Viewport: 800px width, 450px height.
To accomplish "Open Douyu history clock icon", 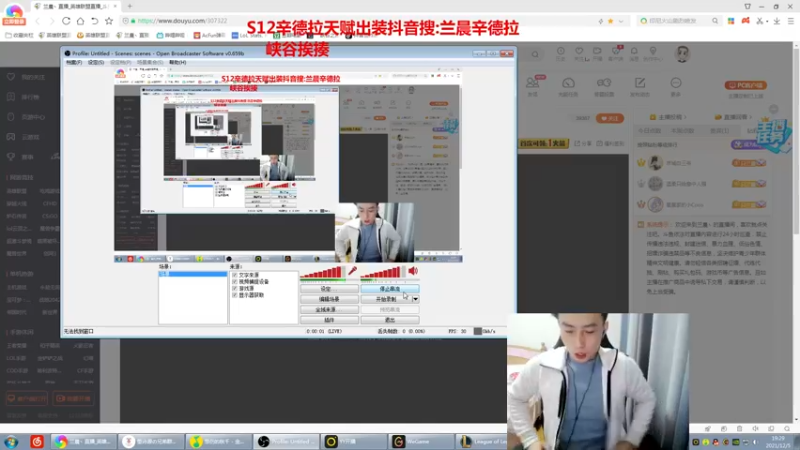I will coord(560,51).
